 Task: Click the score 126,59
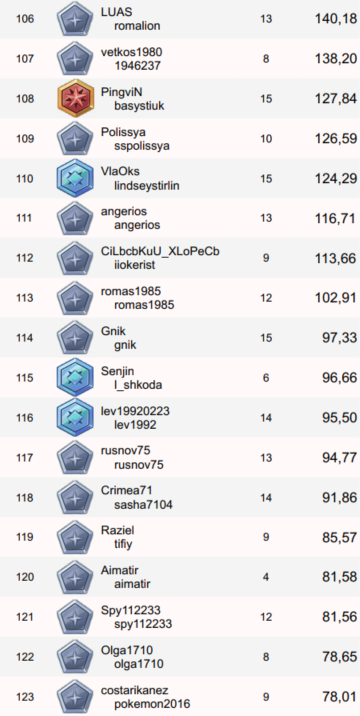336,138
